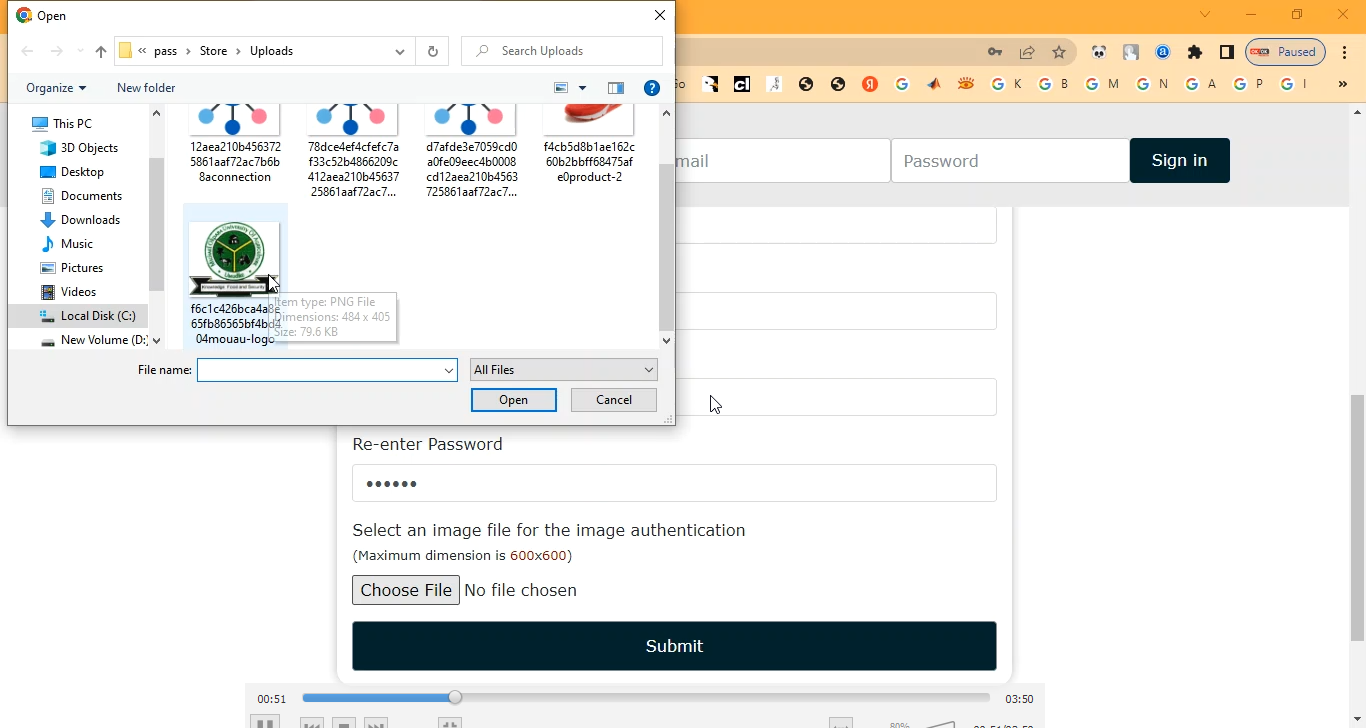Open the All Files type dropdown

click(x=564, y=370)
